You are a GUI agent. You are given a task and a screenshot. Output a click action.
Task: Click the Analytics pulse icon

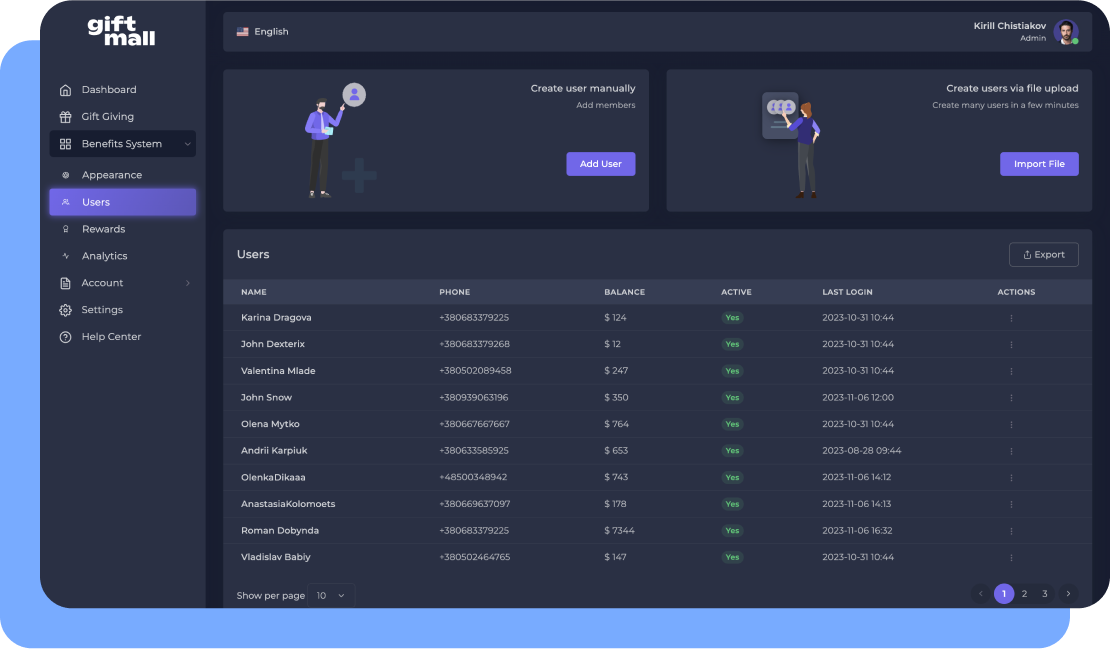click(x=66, y=256)
